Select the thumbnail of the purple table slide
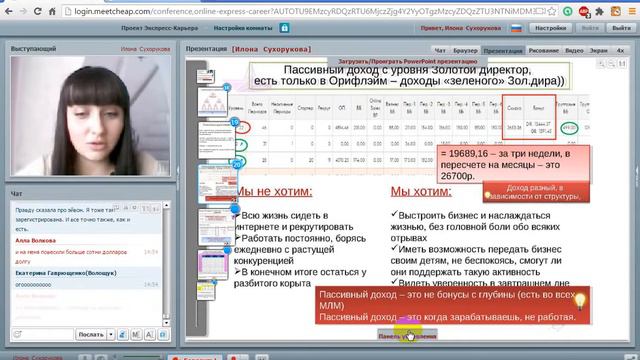640x360 pixels. pyautogui.click(x=212, y=265)
